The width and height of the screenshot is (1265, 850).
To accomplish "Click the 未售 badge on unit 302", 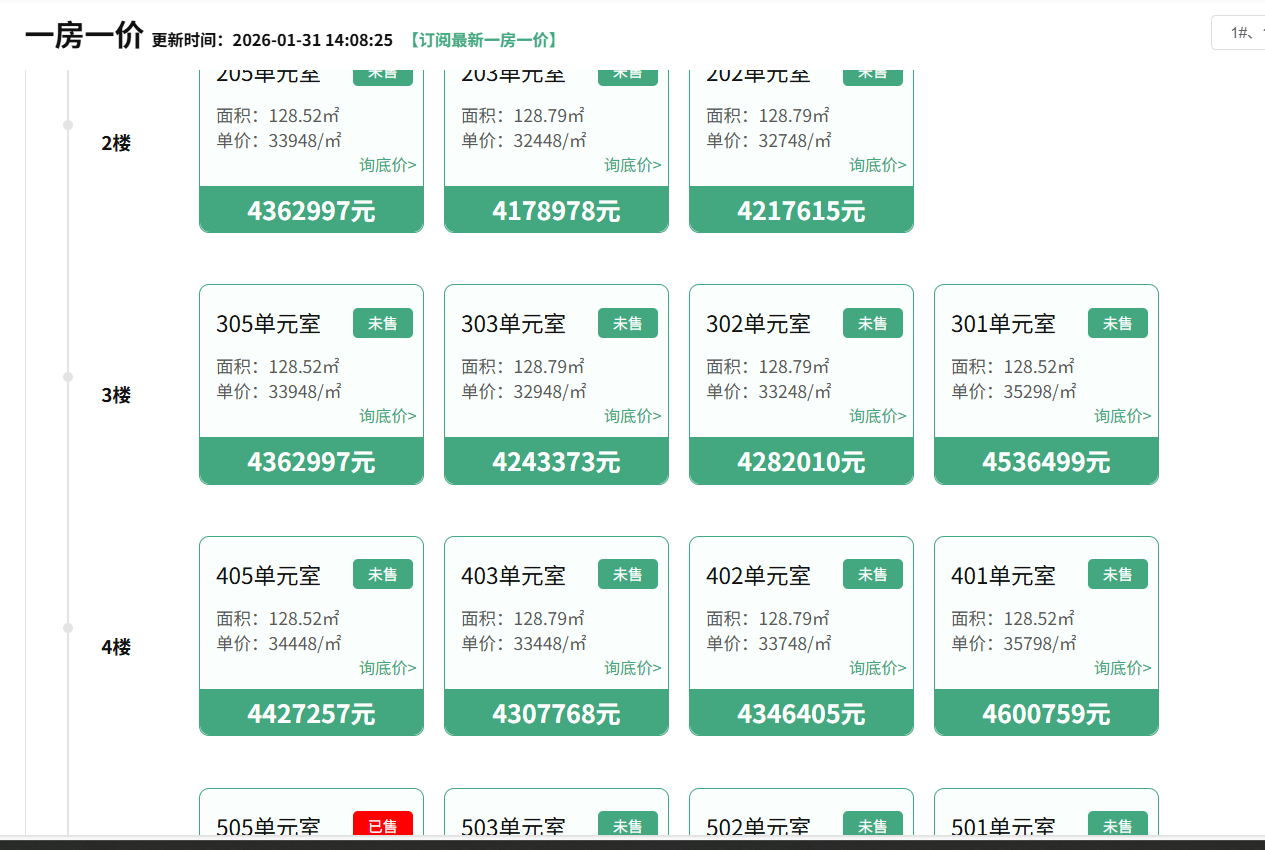I will 872,323.
